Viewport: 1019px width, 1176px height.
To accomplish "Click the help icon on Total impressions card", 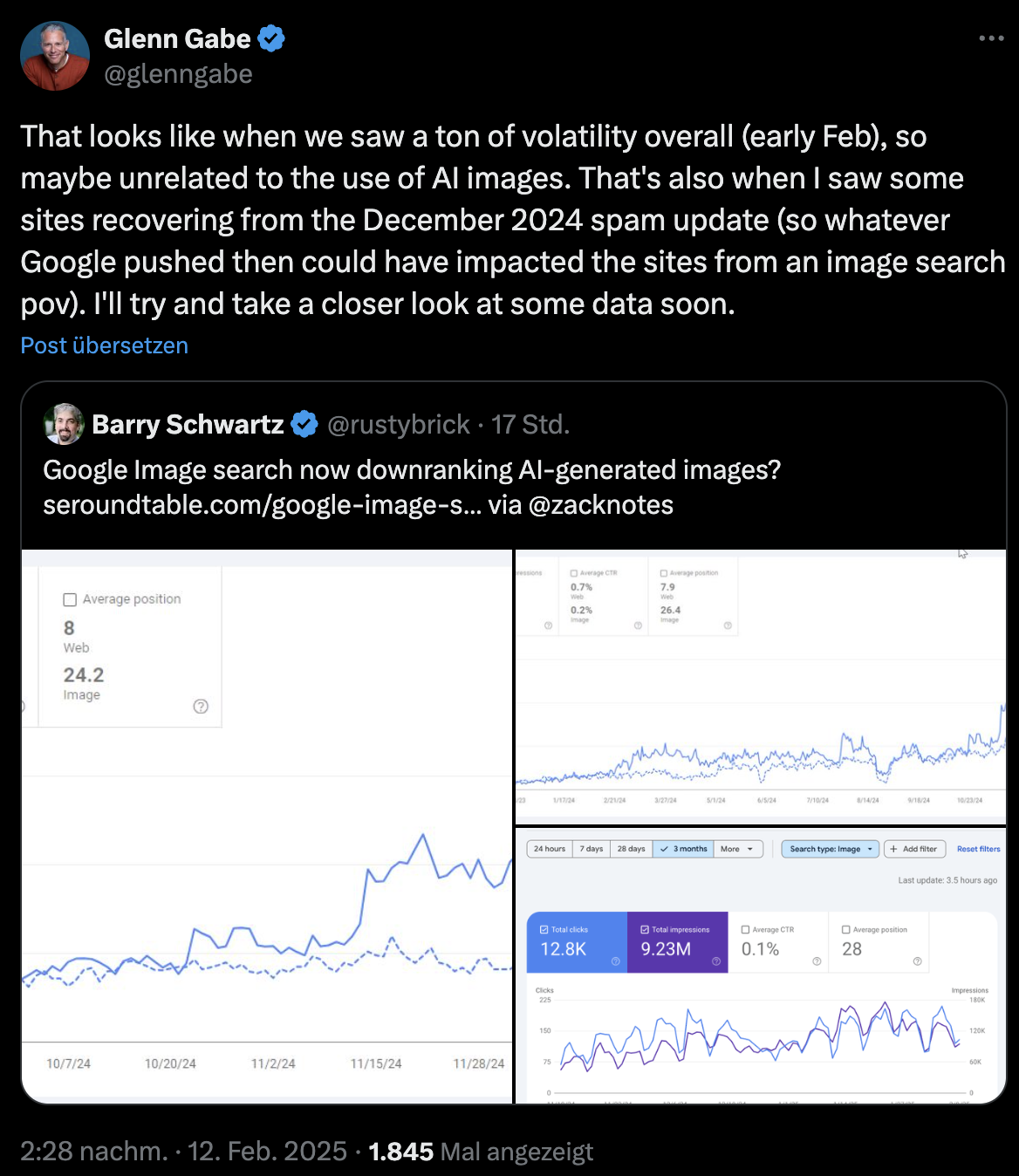I will [x=715, y=961].
